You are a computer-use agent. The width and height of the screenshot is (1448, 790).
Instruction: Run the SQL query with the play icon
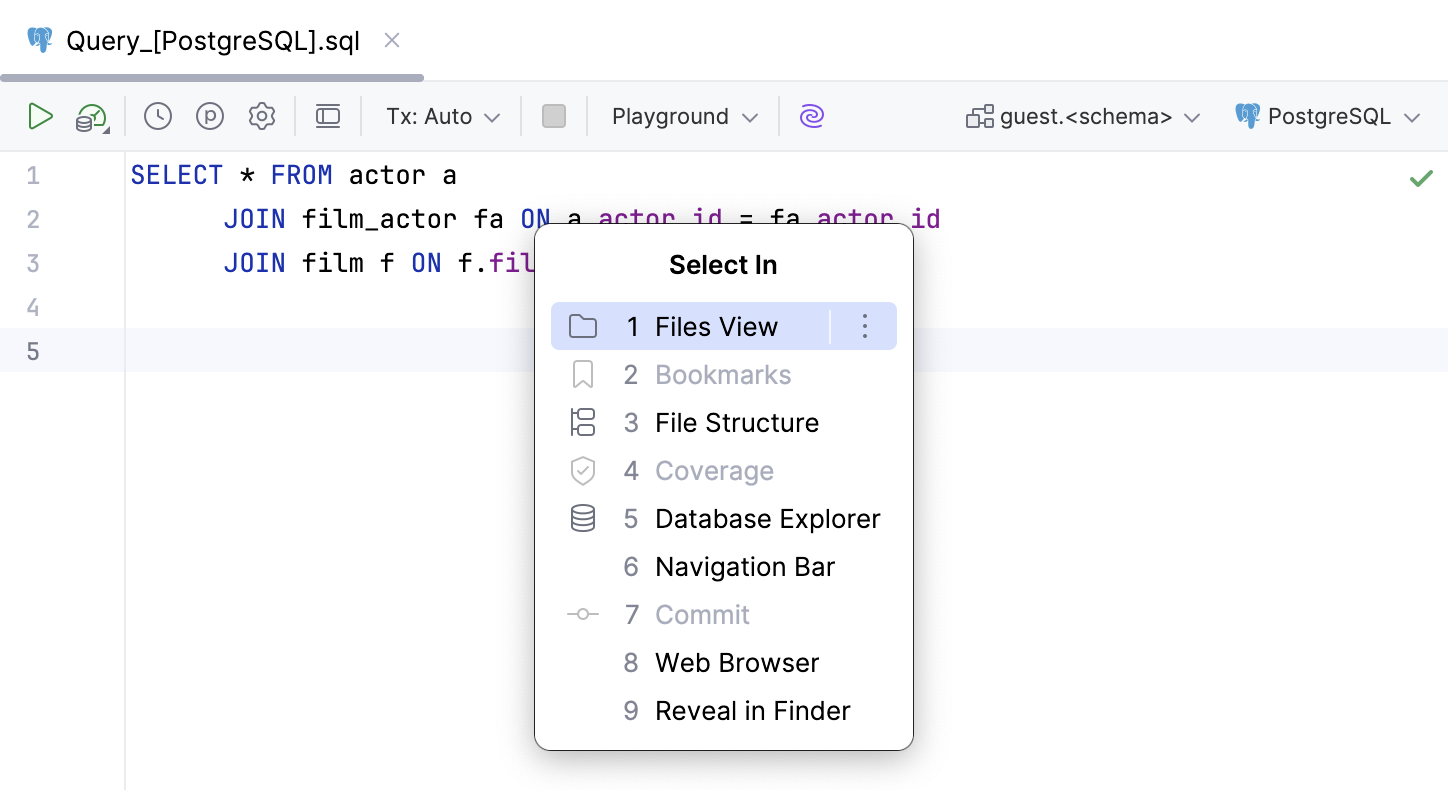41,116
